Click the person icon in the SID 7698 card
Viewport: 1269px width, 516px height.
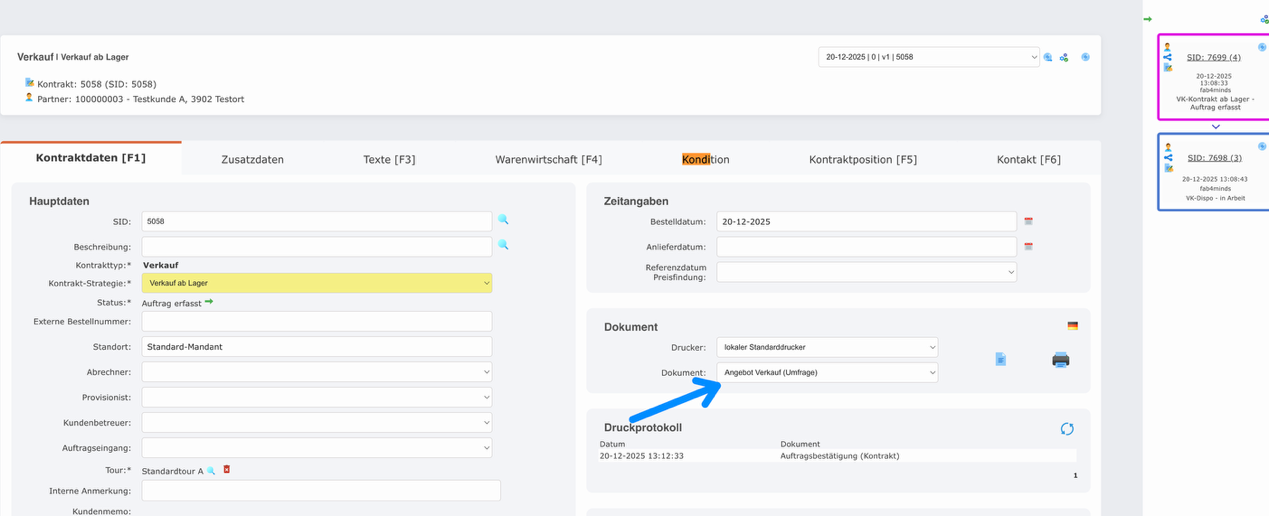pyautogui.click(x=1167, y=147)
